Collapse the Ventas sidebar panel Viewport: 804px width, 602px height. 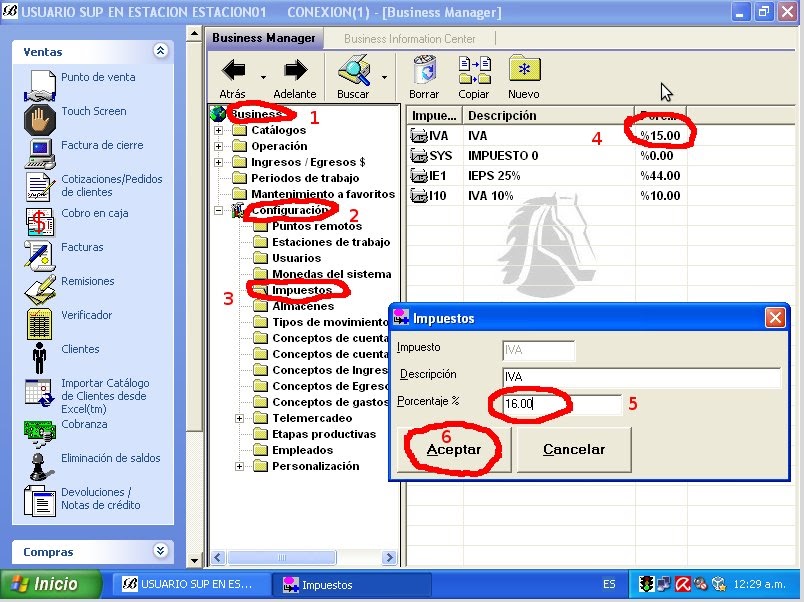point(160,50)
